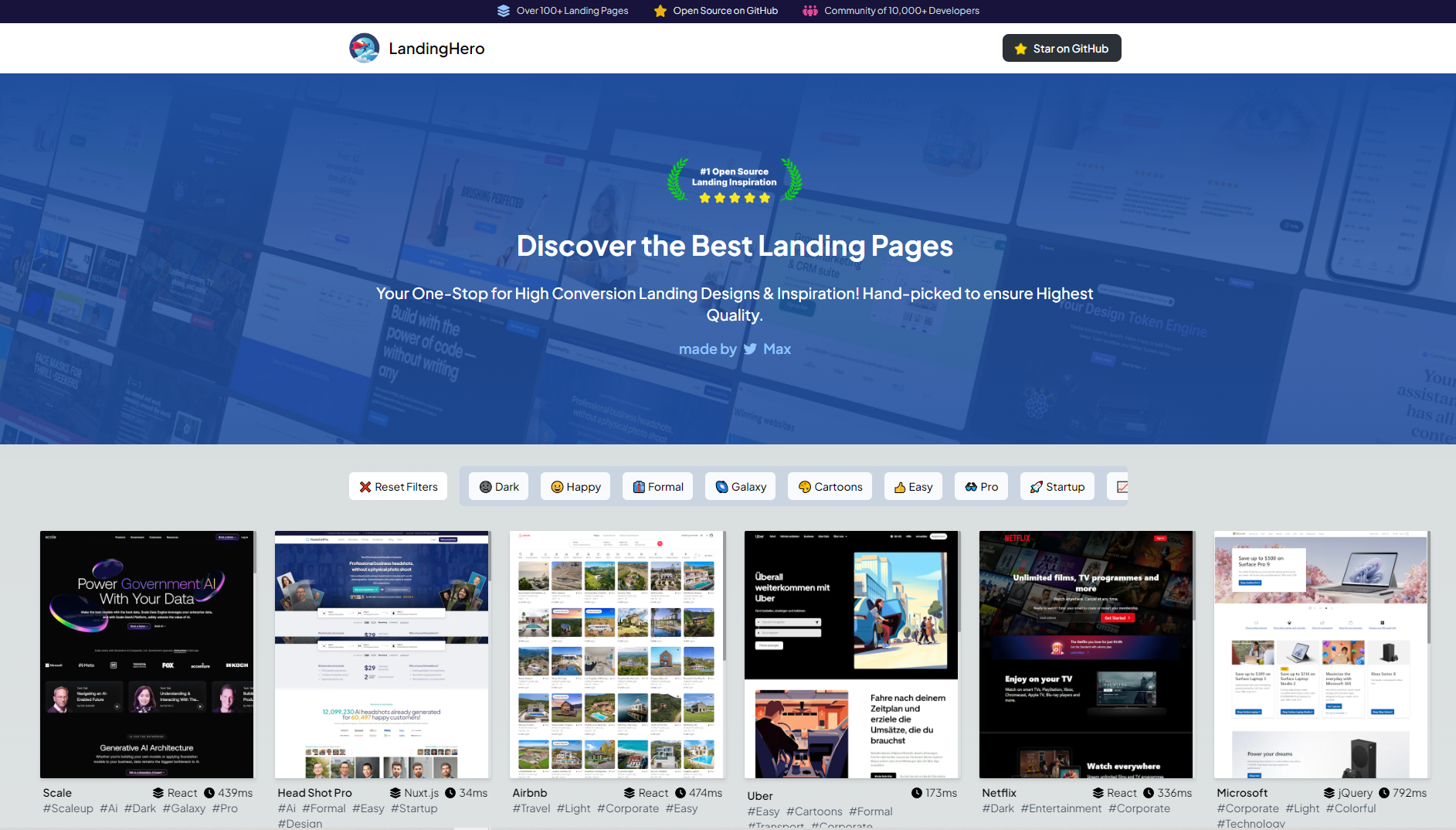Screen dimensions: 1456x830
Task: Open the Netflix landing page thumbnail
Action: point(1086,655)
